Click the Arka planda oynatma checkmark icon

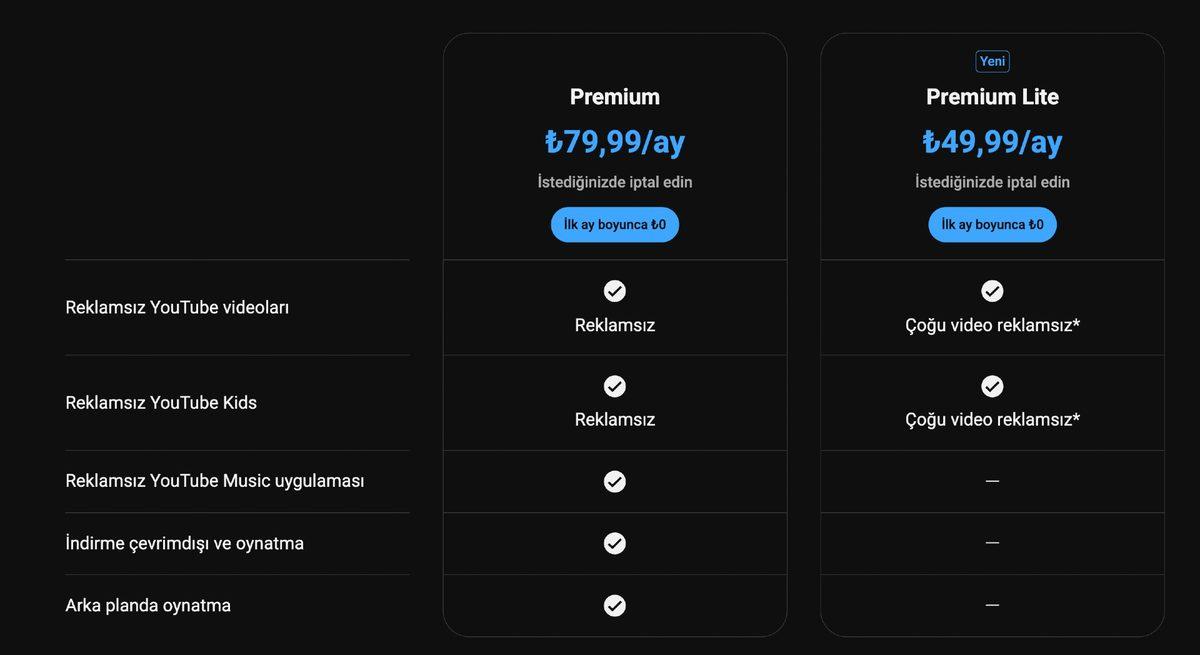coord(614,605)
